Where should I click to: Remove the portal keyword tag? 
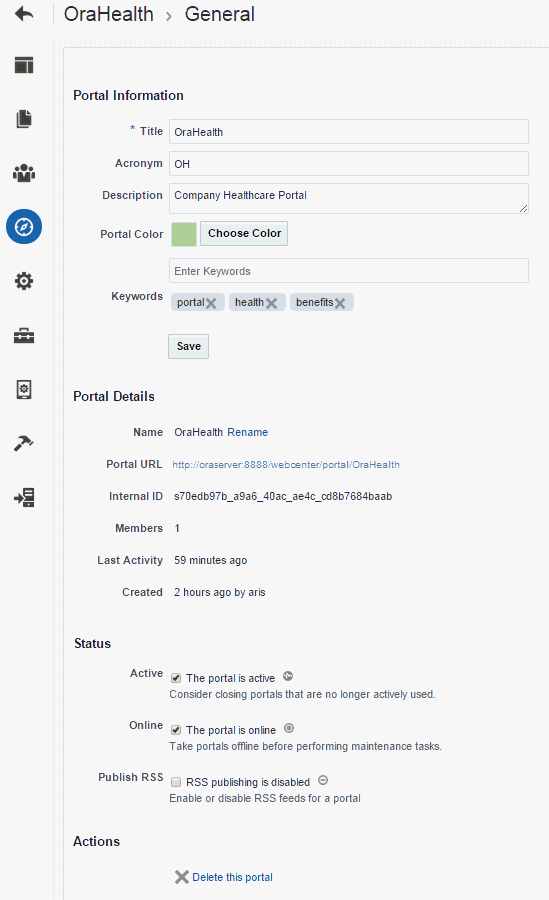tap(211, 303)
